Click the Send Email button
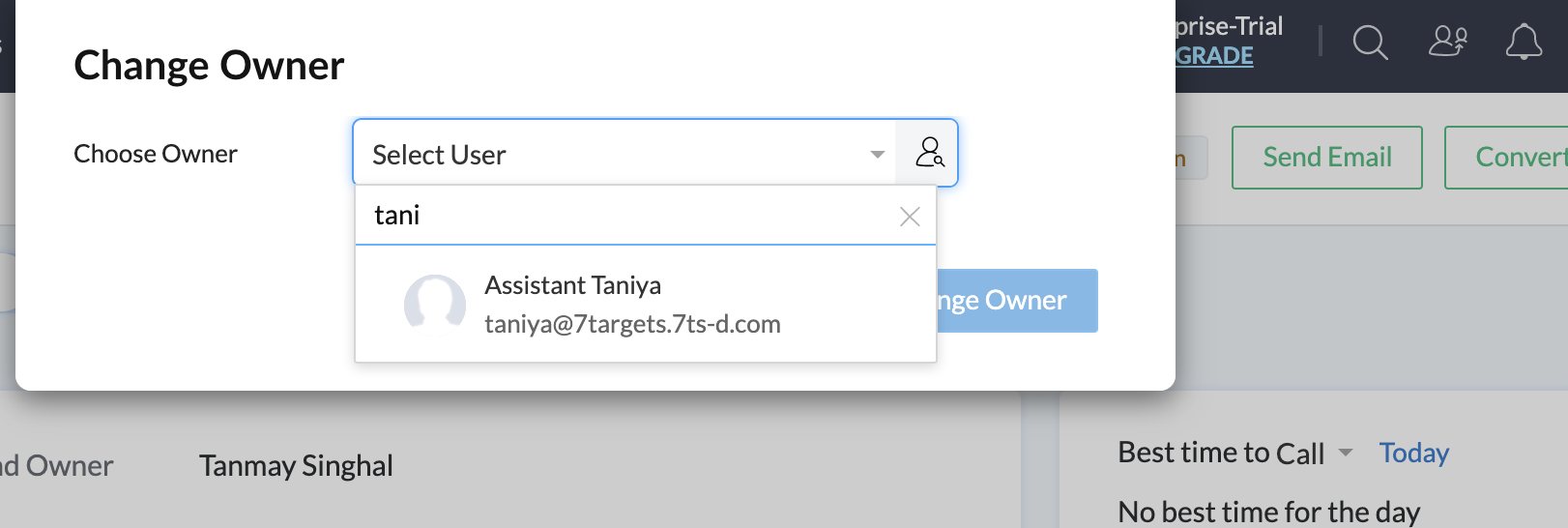 click(1326, 157)
